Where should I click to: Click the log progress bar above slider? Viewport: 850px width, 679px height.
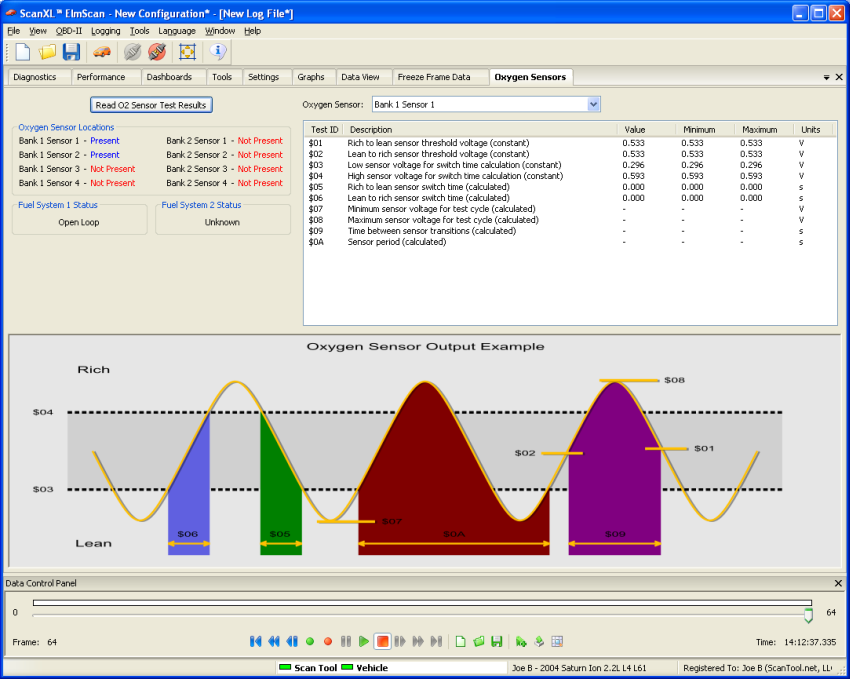422,603
